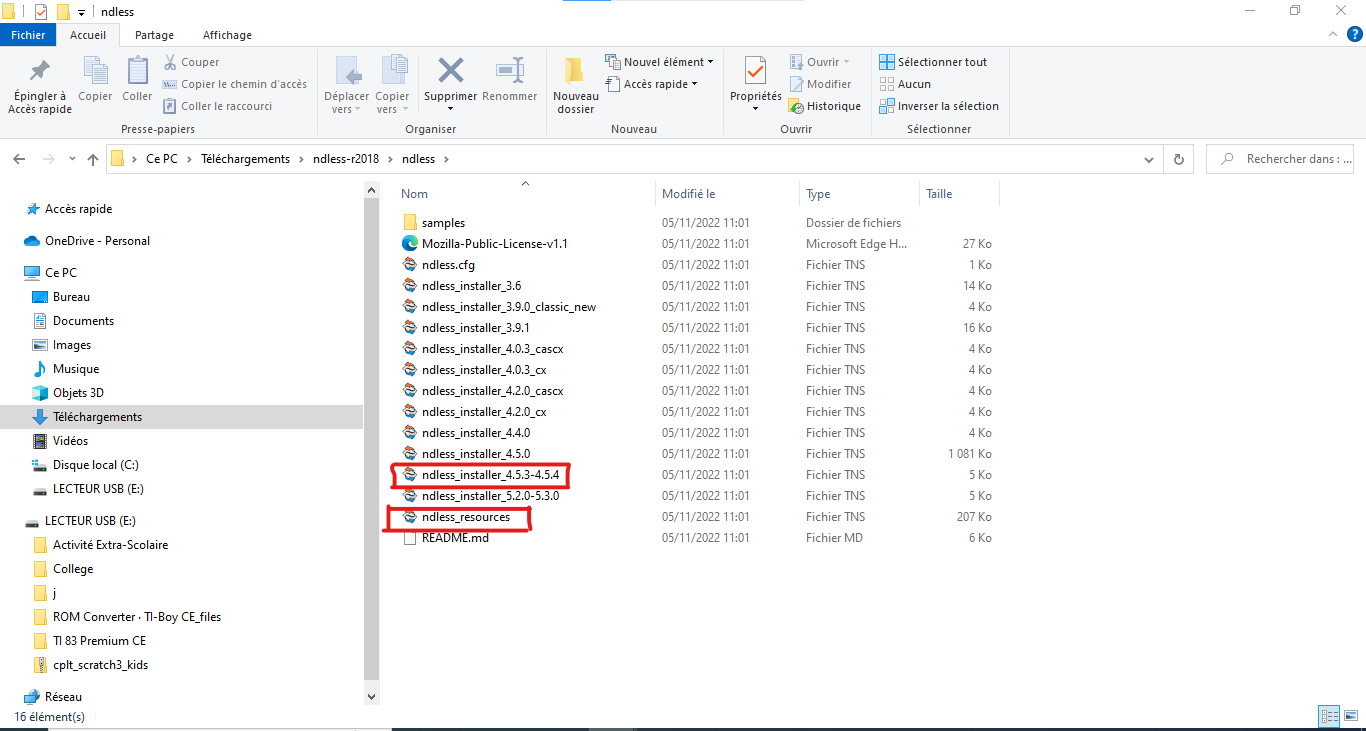Open recent locations dropdown arrow
Image resolution: width=1366 pixels, height=731 pixels.
tap(72, 159)
